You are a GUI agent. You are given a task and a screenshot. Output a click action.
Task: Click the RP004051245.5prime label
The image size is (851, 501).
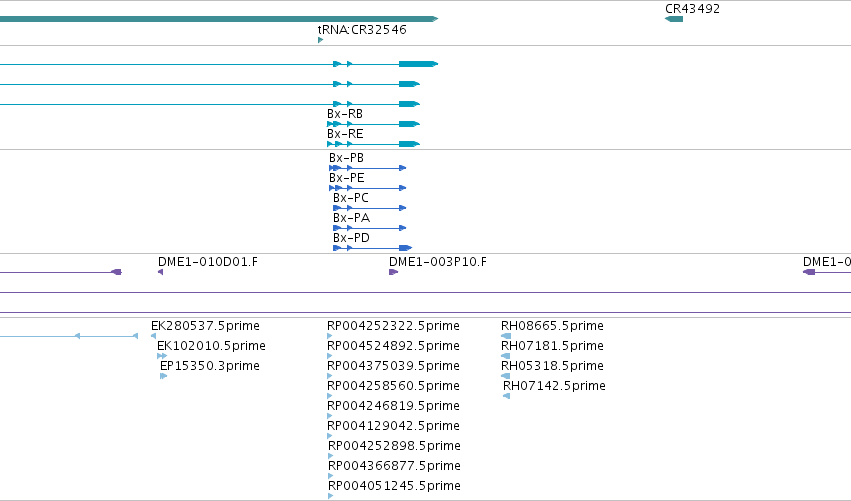394,485
